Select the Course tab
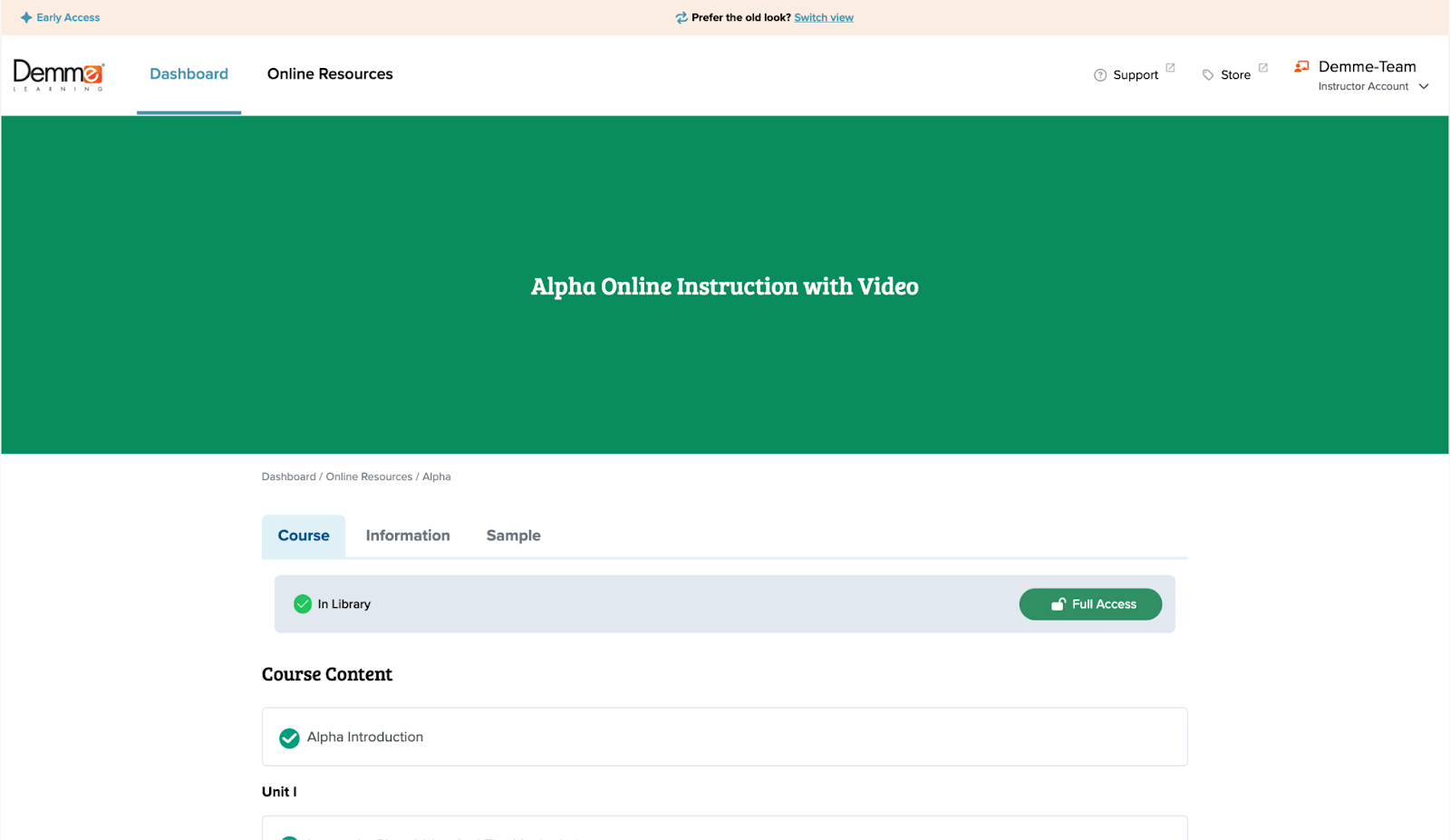This screenshot has height=840, width=1450. pos(304,536)
